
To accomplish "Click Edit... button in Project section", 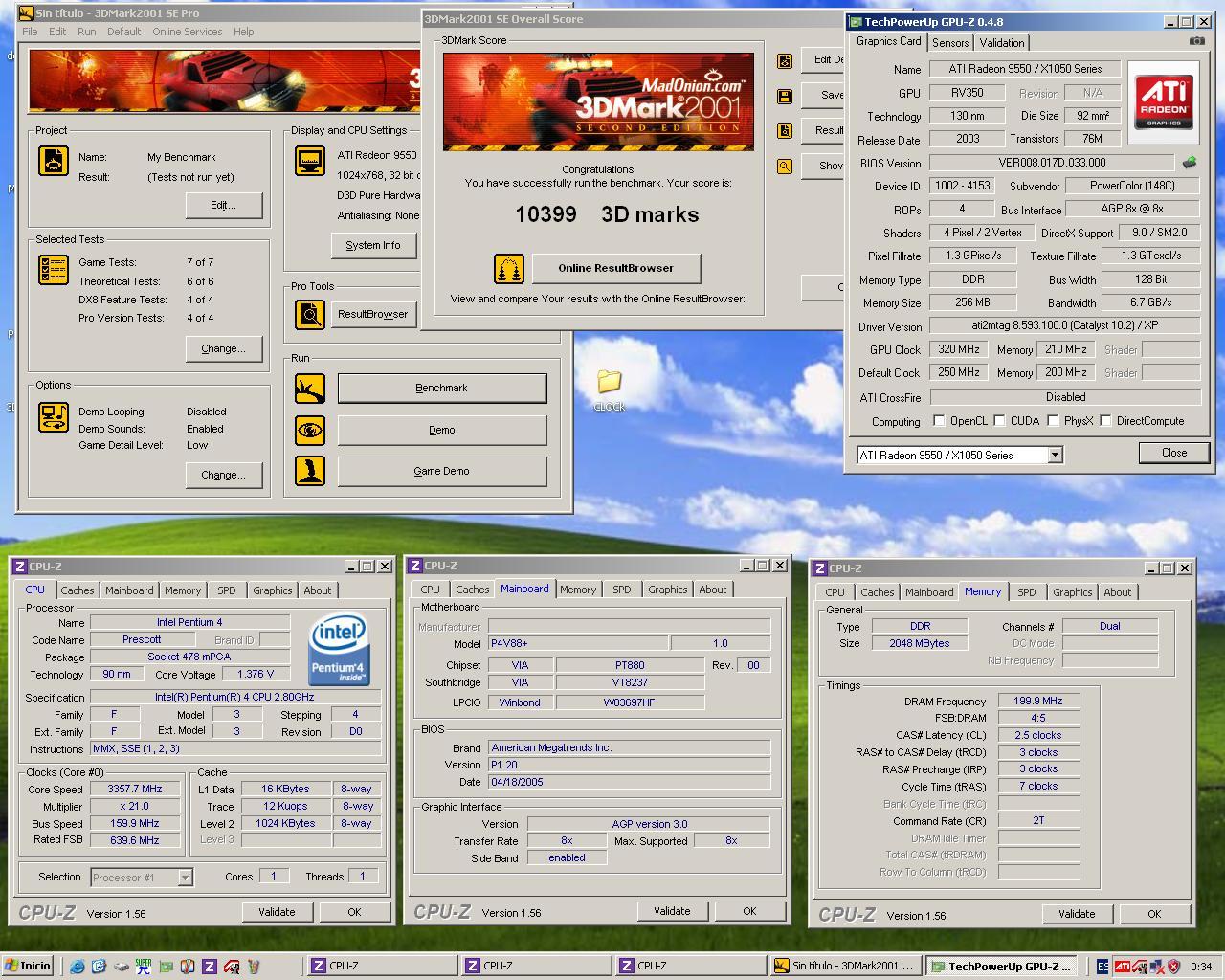I will tap(224, 205).
